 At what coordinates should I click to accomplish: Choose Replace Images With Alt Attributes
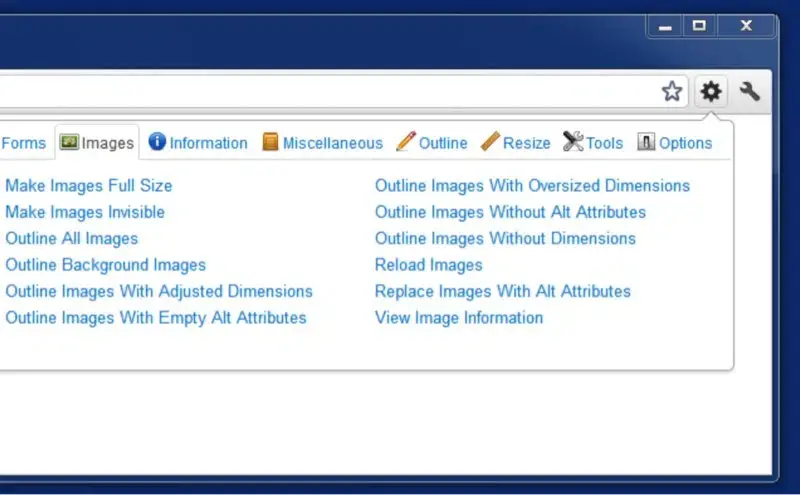click(503, 291)
